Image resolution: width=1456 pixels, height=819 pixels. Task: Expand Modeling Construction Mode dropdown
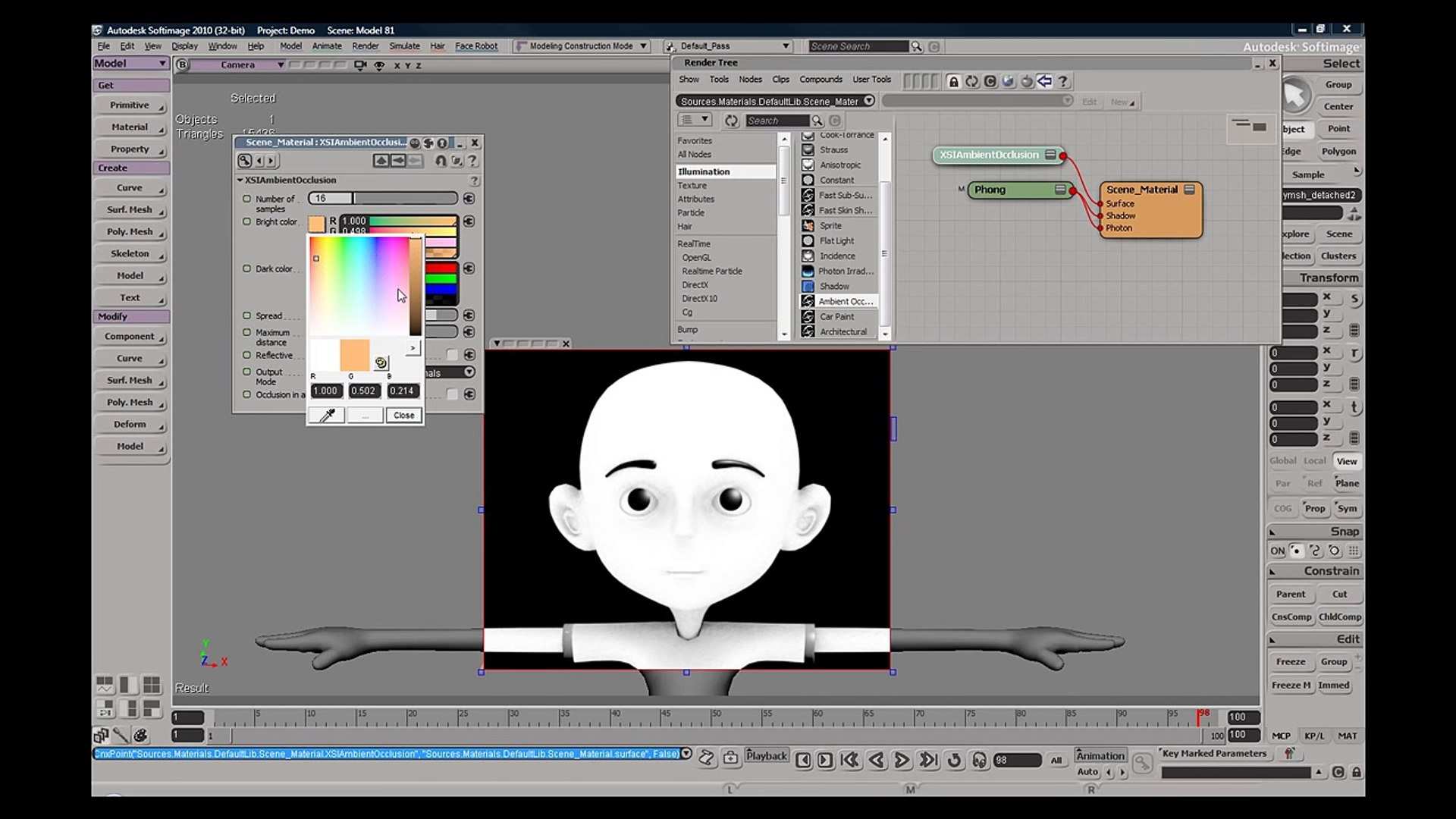[x=643, y=46]
